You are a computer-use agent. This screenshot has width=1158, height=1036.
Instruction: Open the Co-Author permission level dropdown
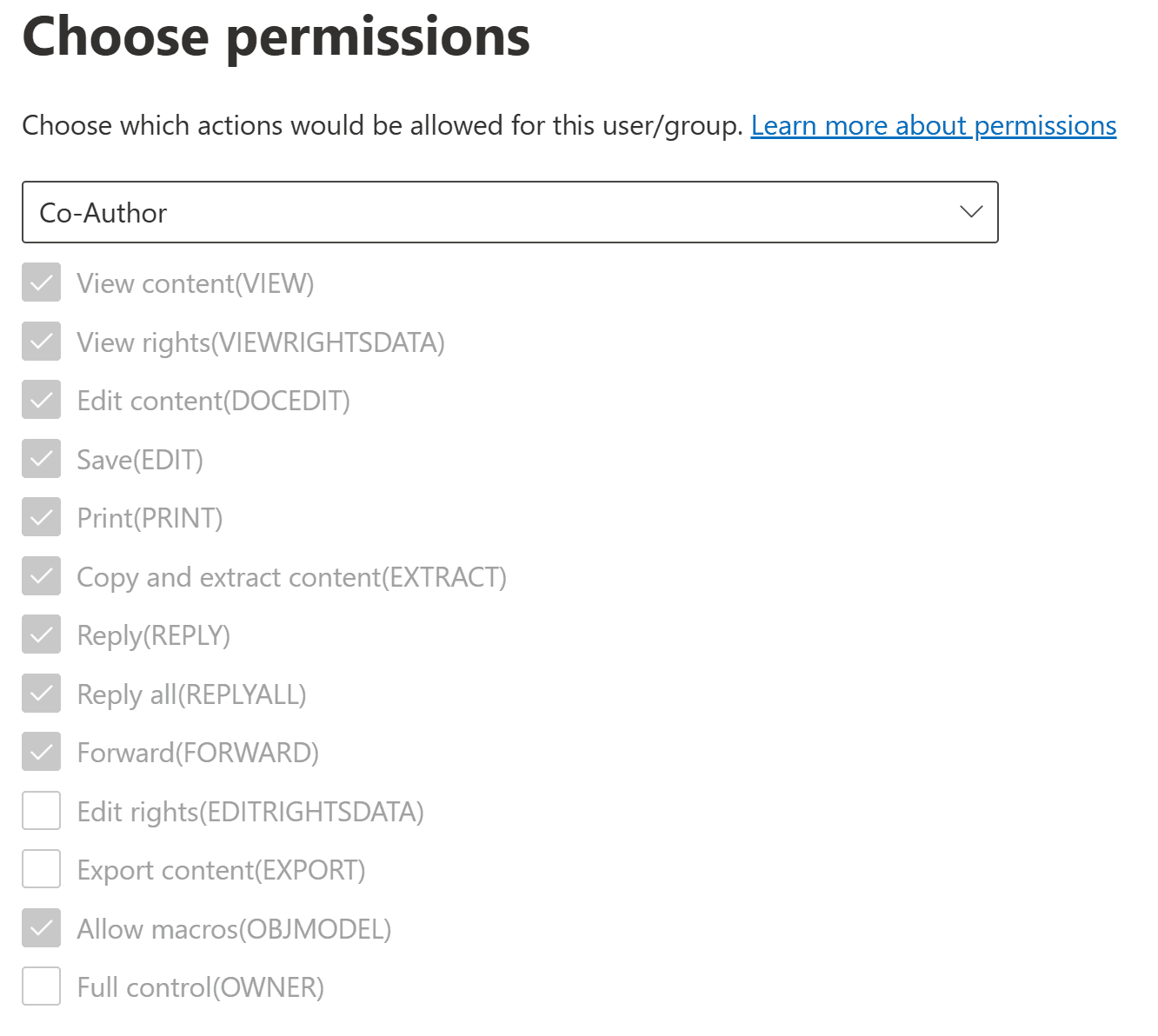point(510,212)
